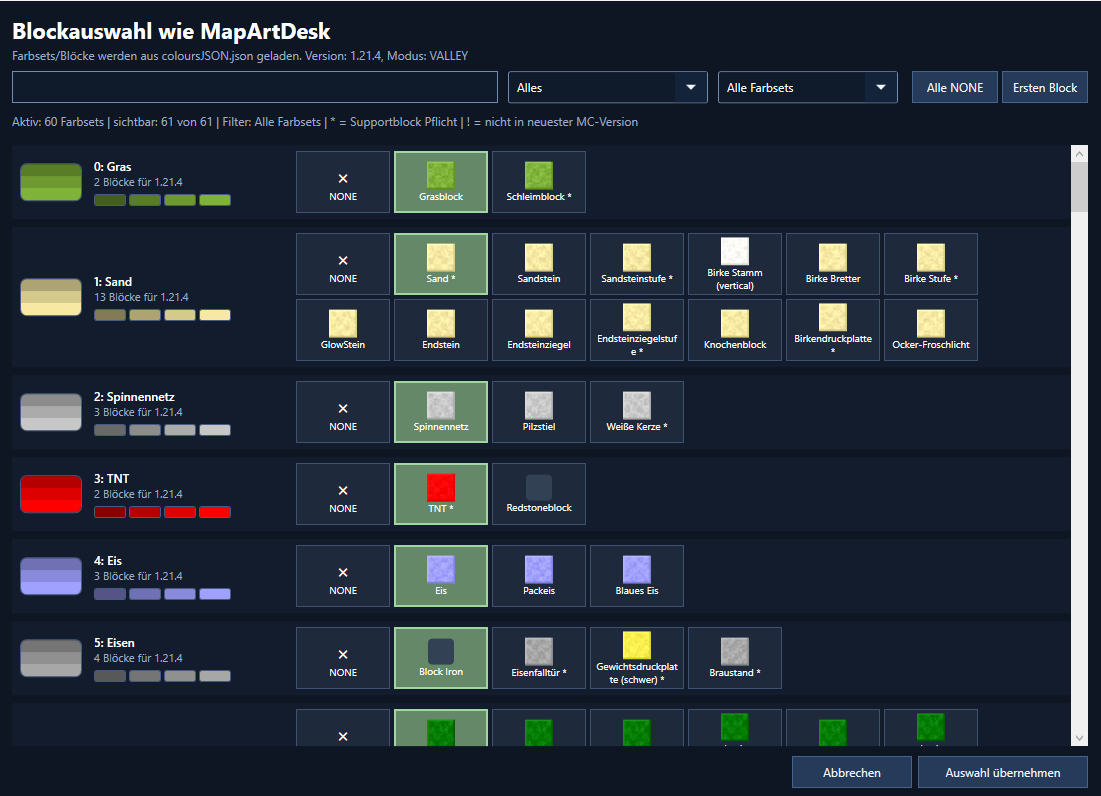Pick the Sandstein block tile
The image size is (1101, 796).
[539, 264]
